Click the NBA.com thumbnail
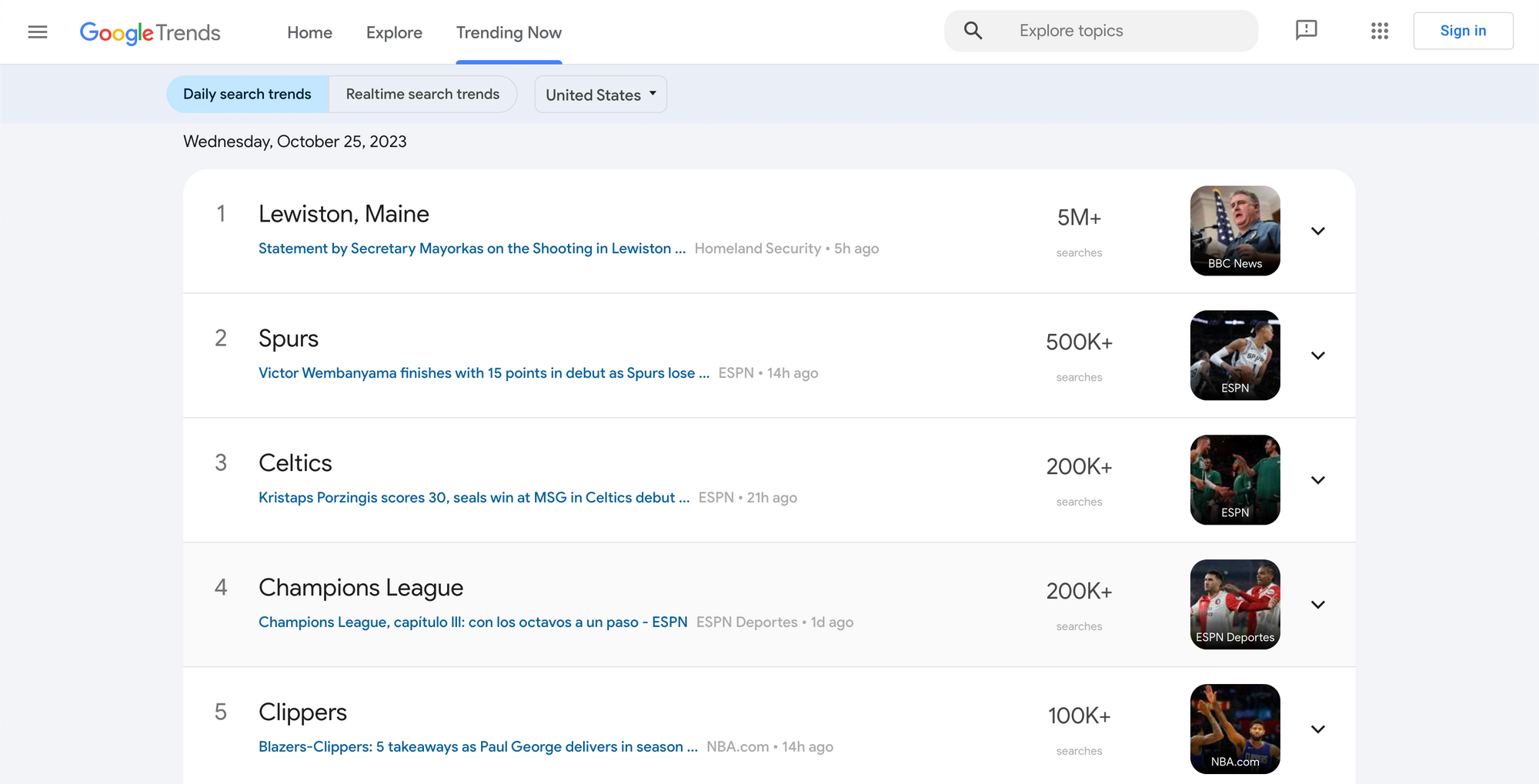 click(1235, 729)
